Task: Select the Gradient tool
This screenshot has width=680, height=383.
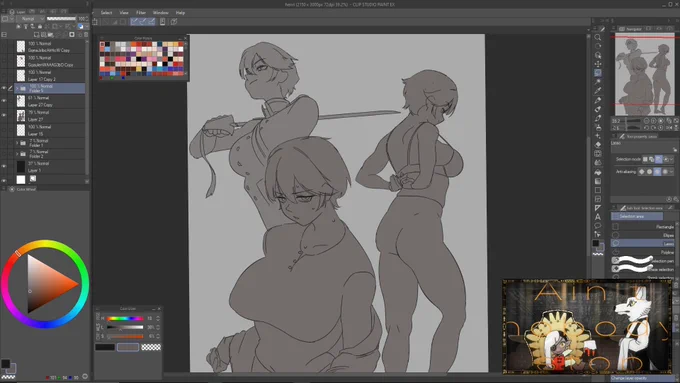Action: [x=598, y=181]
